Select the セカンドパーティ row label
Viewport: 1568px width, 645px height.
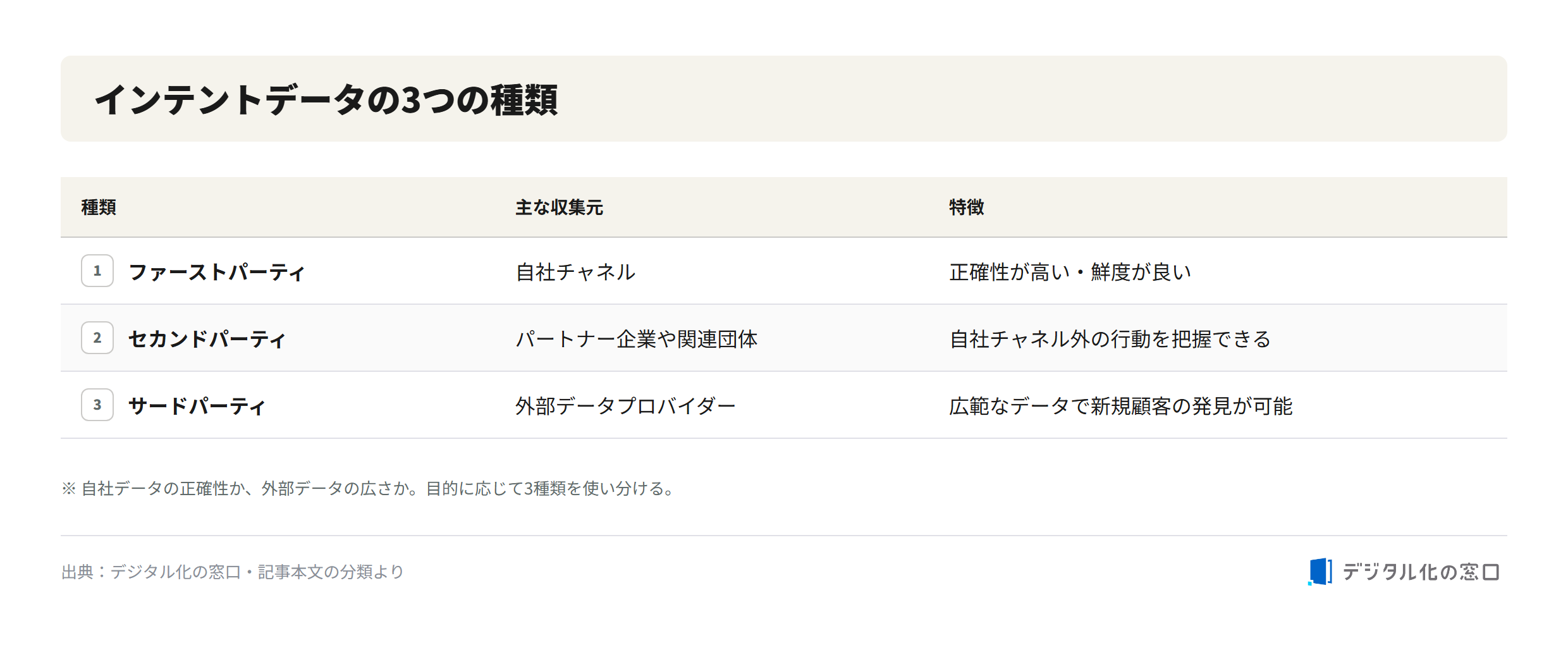click(207, 339)
